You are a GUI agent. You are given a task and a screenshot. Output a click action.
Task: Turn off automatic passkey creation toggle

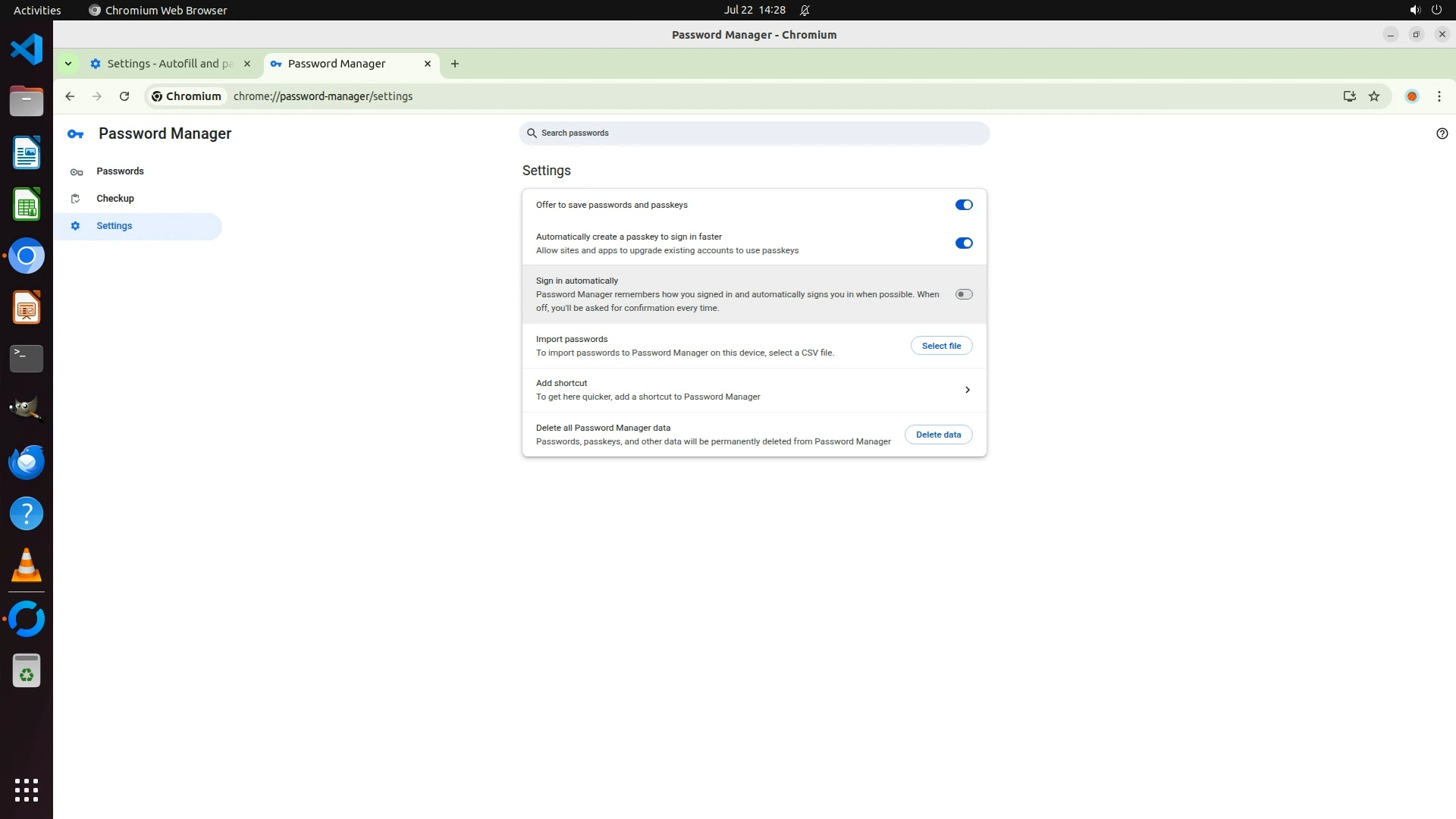[963, 243]
